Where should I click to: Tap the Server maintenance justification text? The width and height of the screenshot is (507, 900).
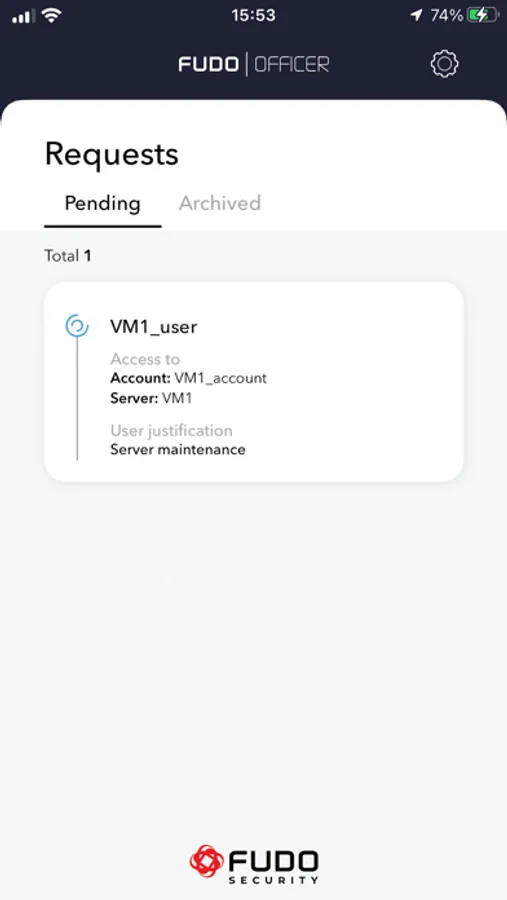[x=177, y=449]
